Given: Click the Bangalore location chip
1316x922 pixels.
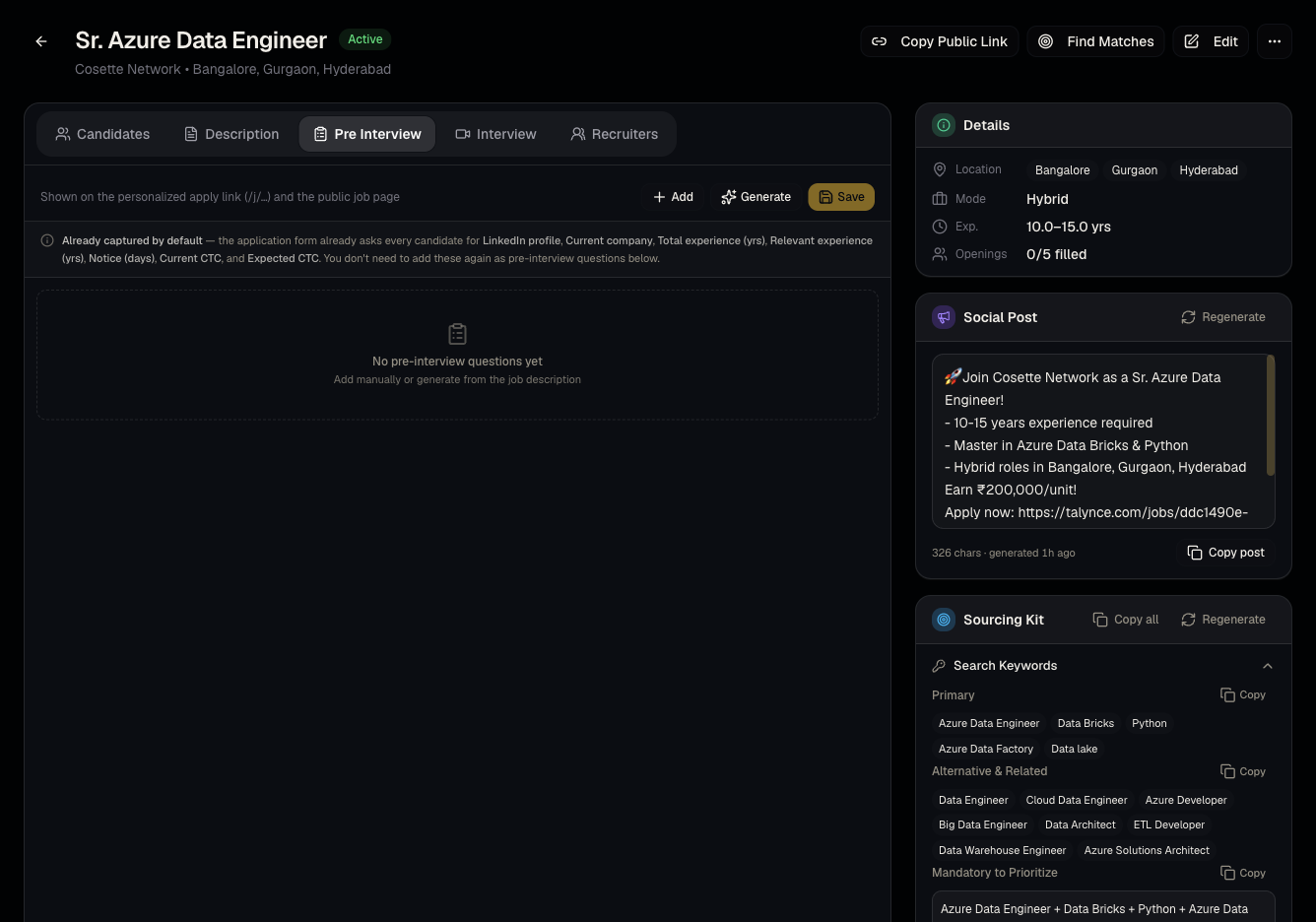Looking at the screenshot, I should [1063, 170].
